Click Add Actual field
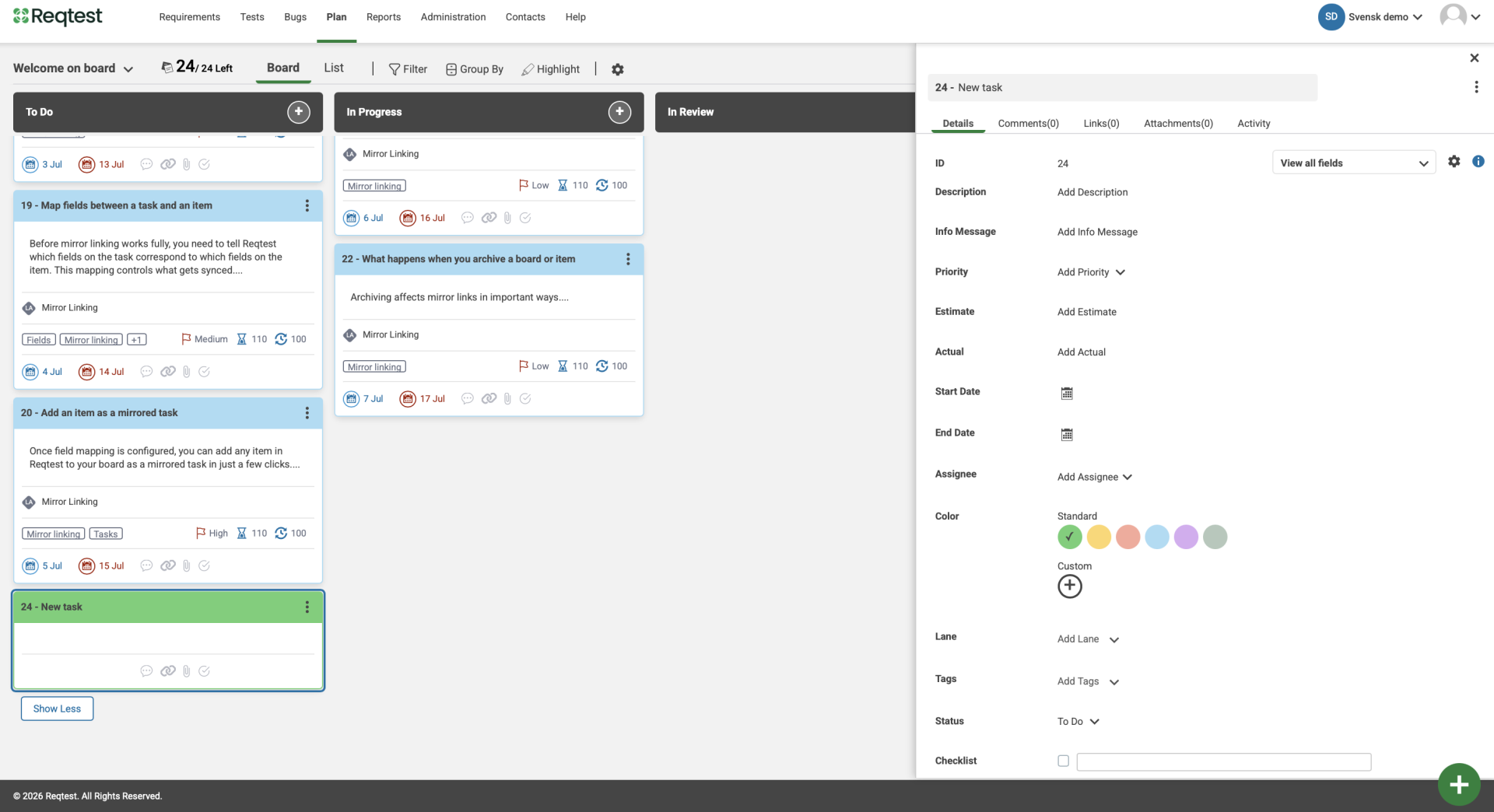The width and height of the screenshot is (1494, 812). tap(1081, 352)
